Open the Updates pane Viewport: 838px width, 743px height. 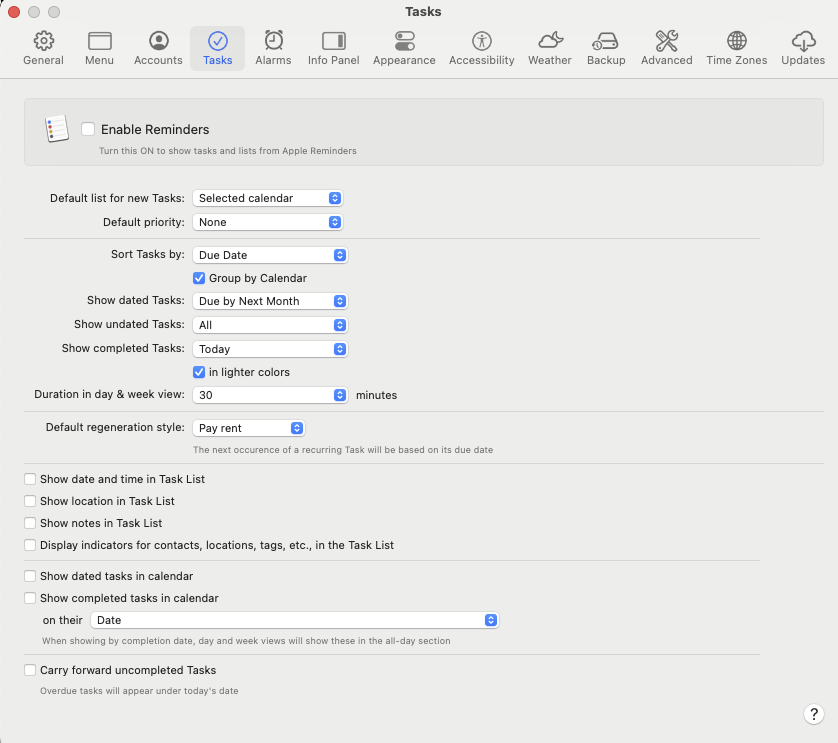click(802, 47)
